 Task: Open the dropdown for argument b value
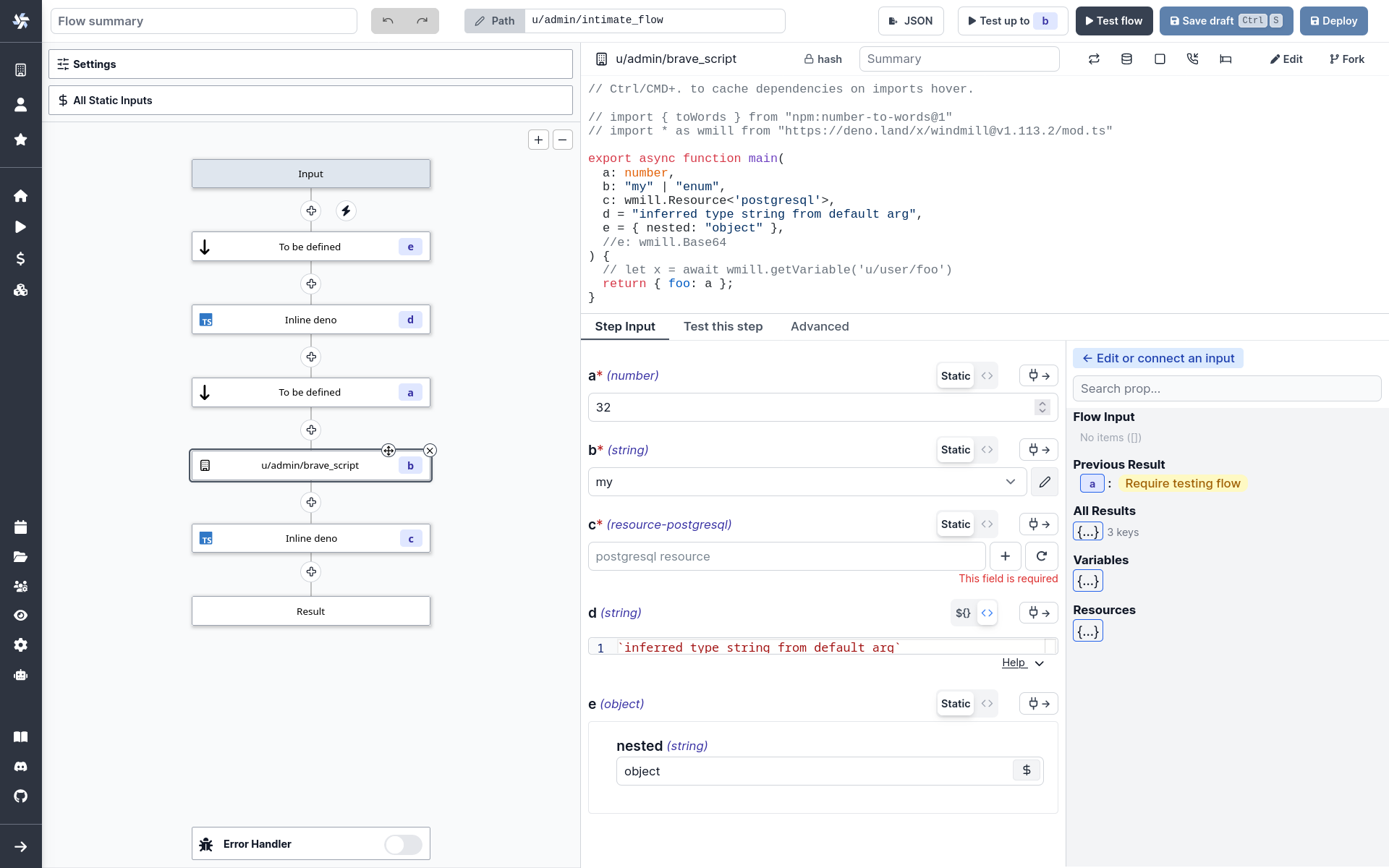pos(1011,482)
